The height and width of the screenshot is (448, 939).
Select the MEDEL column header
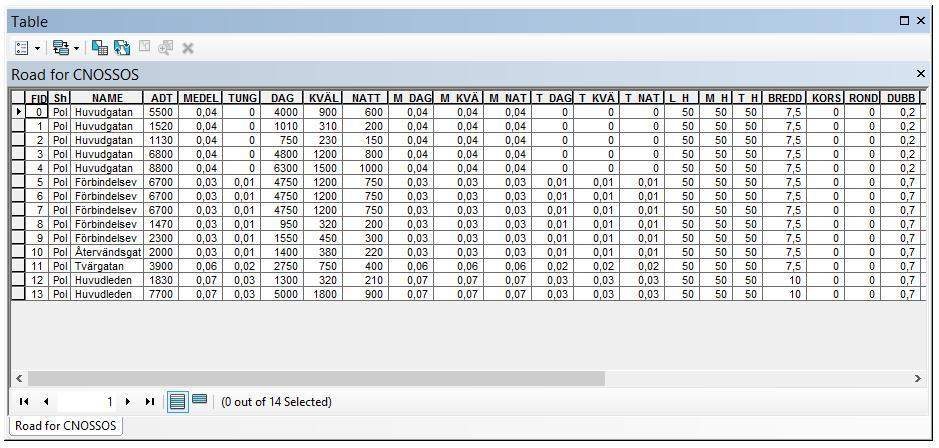tap(200, 98)
